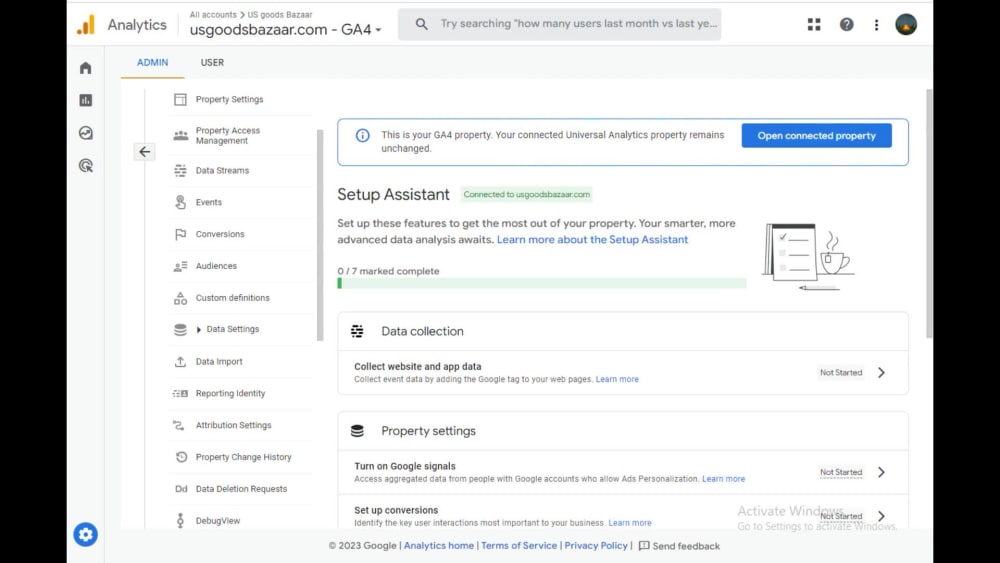The width and height of the screenshot is (1000, 563).
Task: Open the Home icon in left sidebar
Action: 85,68
